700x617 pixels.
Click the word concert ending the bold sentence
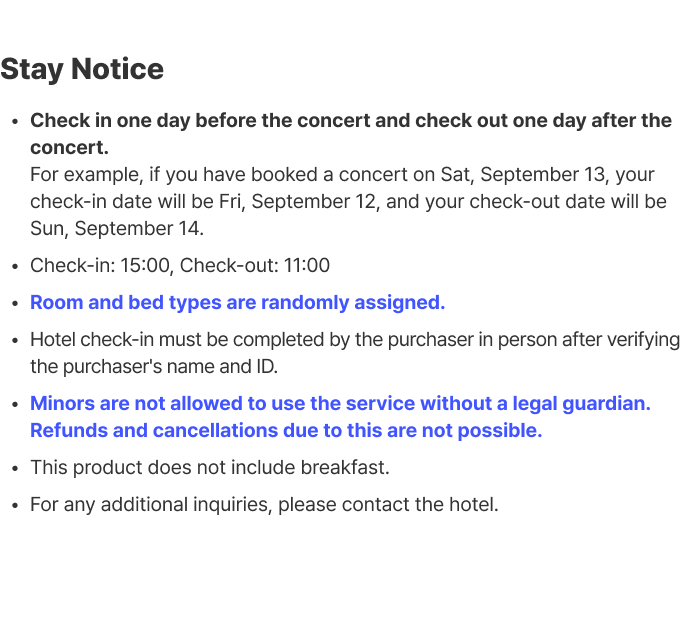tap(70, 148)
